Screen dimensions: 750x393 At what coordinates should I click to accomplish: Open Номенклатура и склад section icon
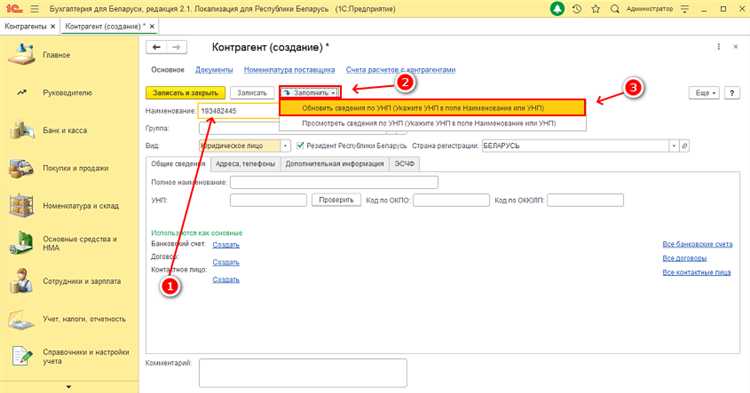click(22, 206)
